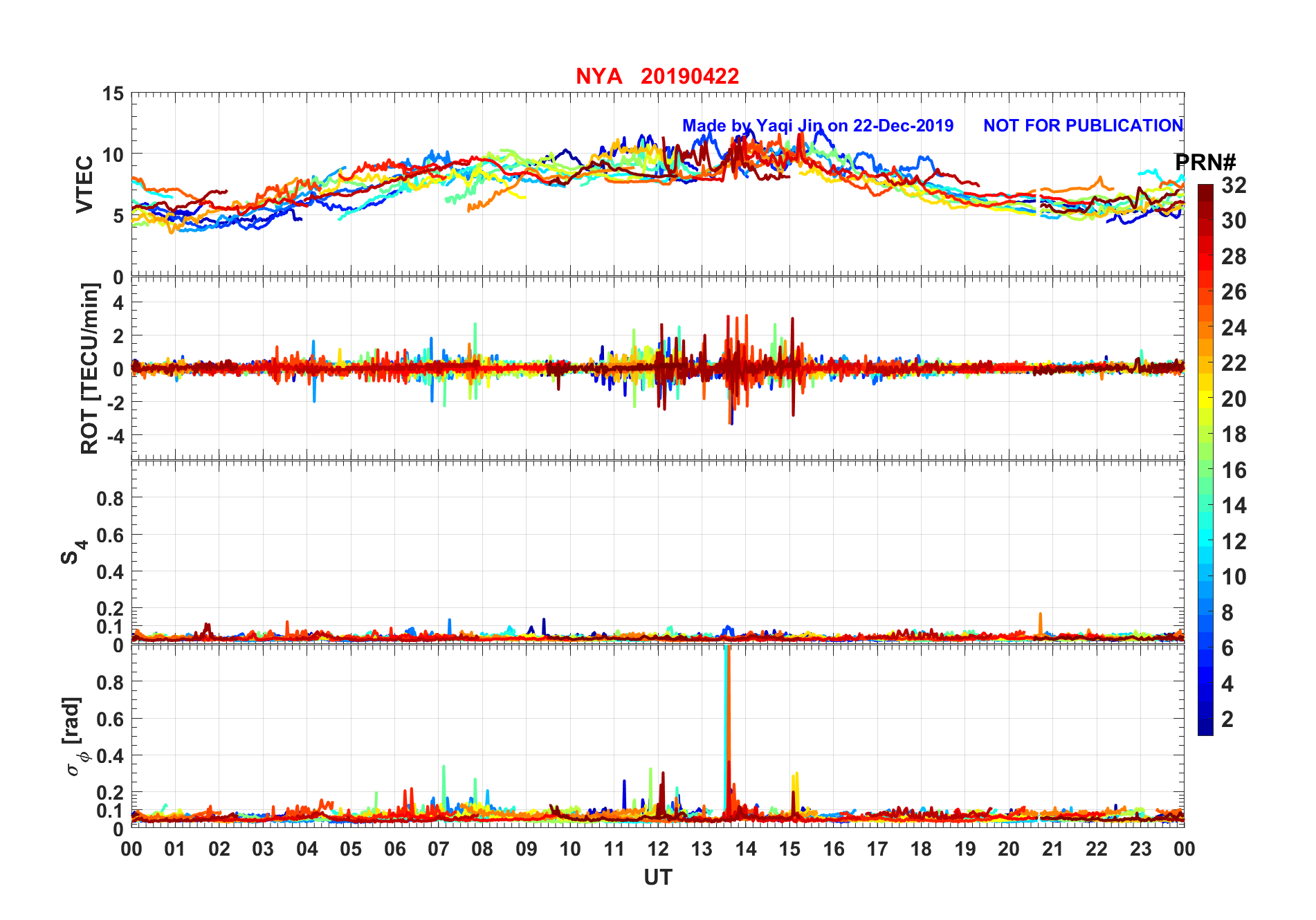This screenshot has width=1316, height=920.
Task: Click colorbar tick label "24"
Action: (1234, 327)
